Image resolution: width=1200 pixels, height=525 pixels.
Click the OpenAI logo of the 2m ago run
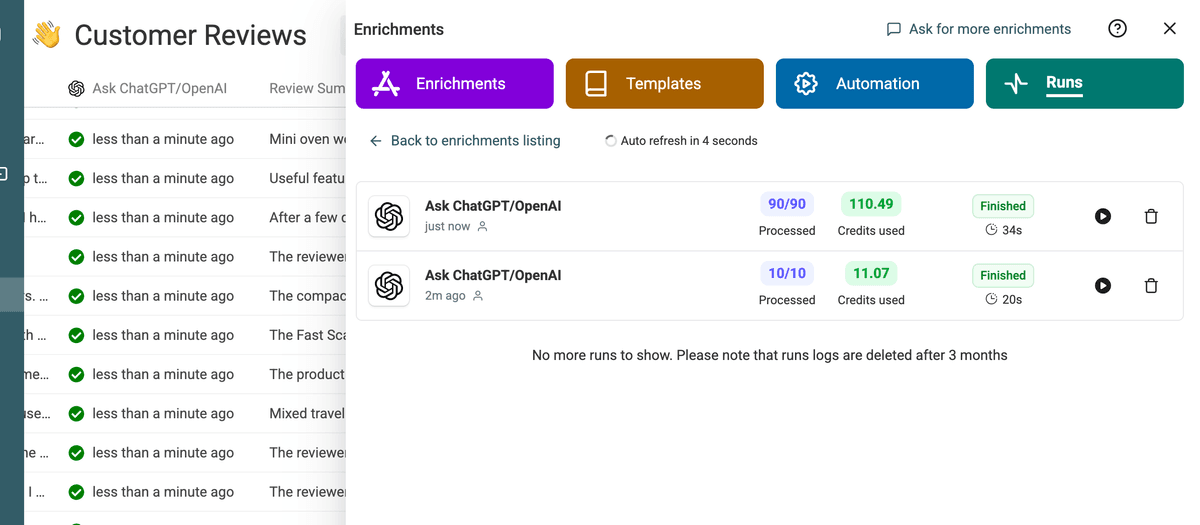[x=389, y=286]
